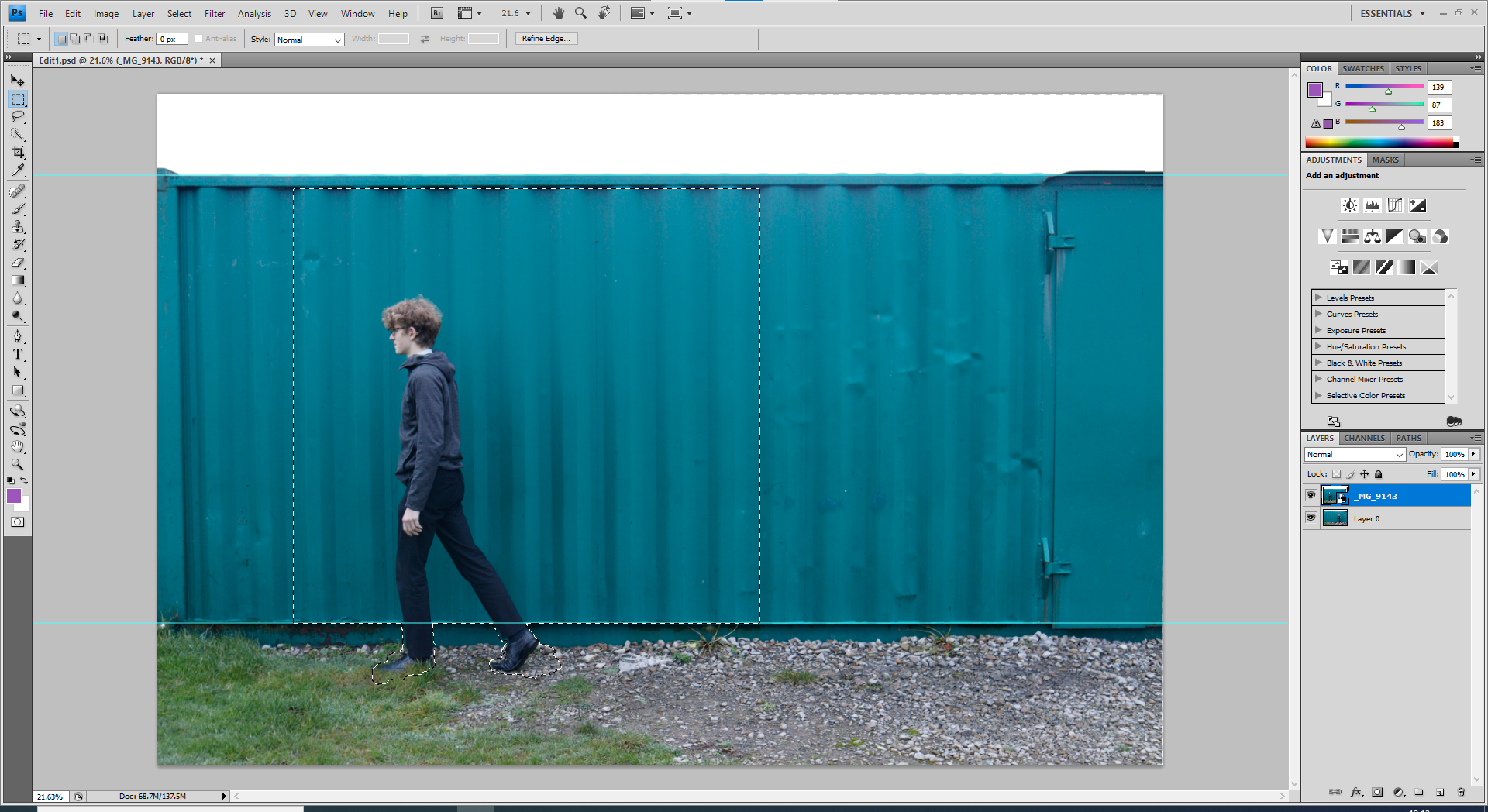Add a Vibrance adjustment
The height and width of the screenshot is (812, 1488).
pyautogui.click(x=1328, y=236)
